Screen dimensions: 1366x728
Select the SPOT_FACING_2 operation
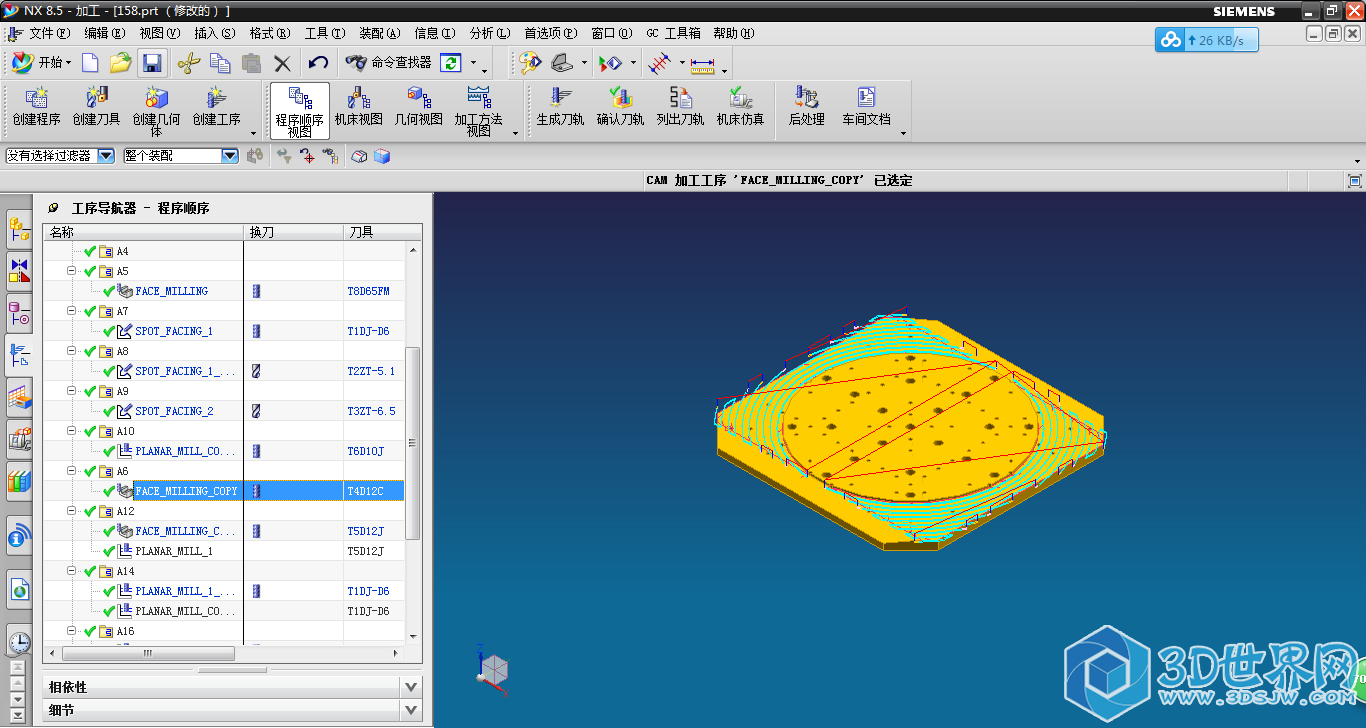(174, 411)
